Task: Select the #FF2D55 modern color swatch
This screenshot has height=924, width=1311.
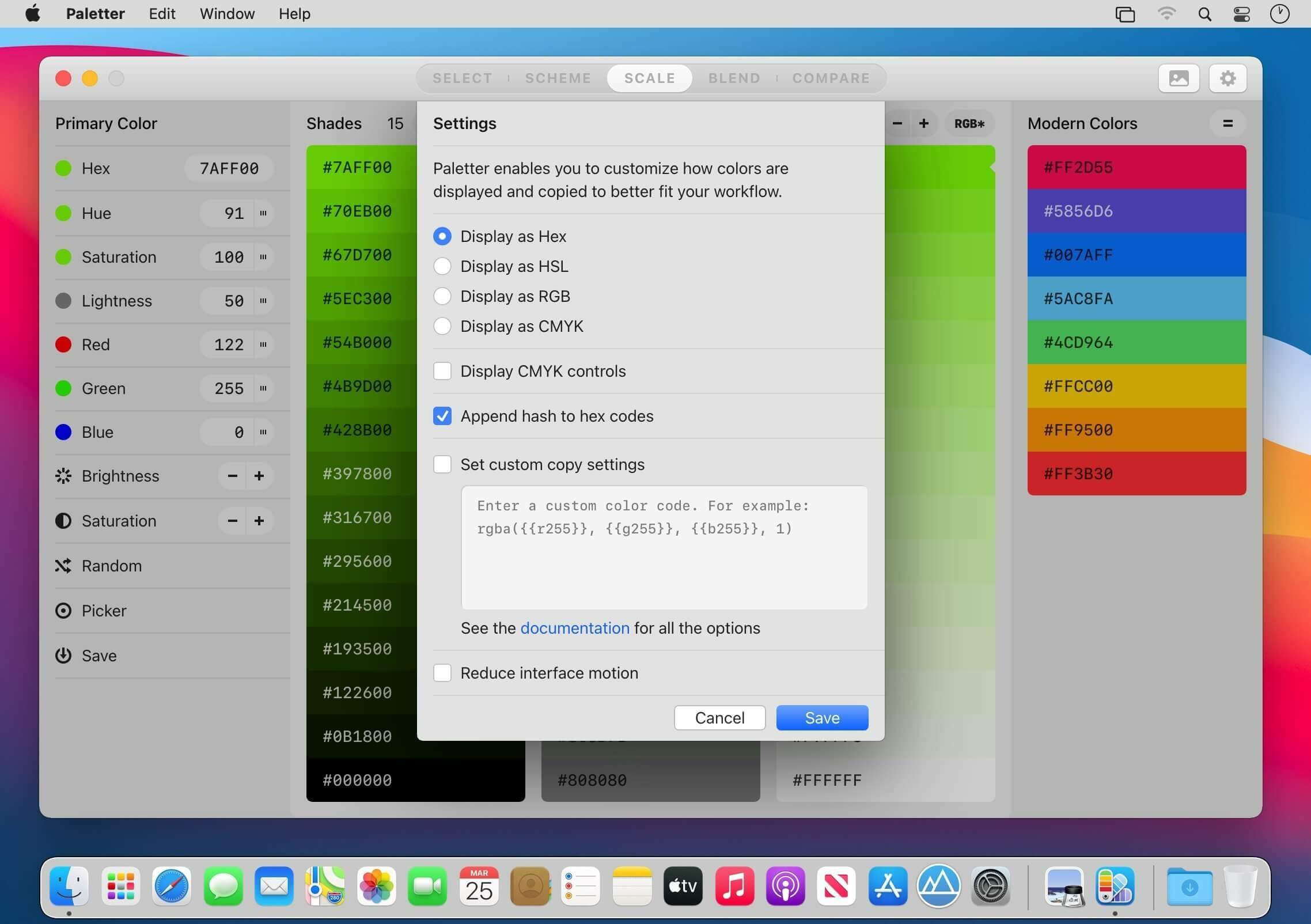Action: tap(1136, 167)
